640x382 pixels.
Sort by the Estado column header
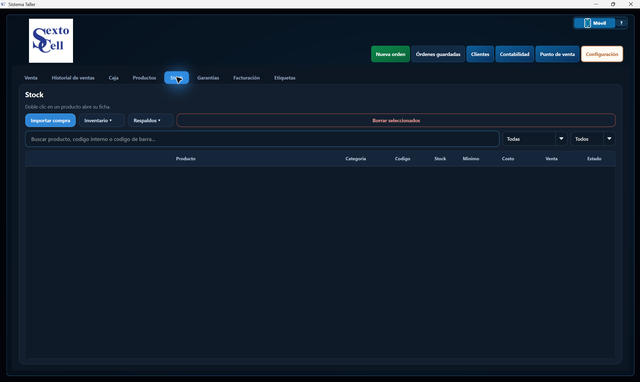coord(594,158)
